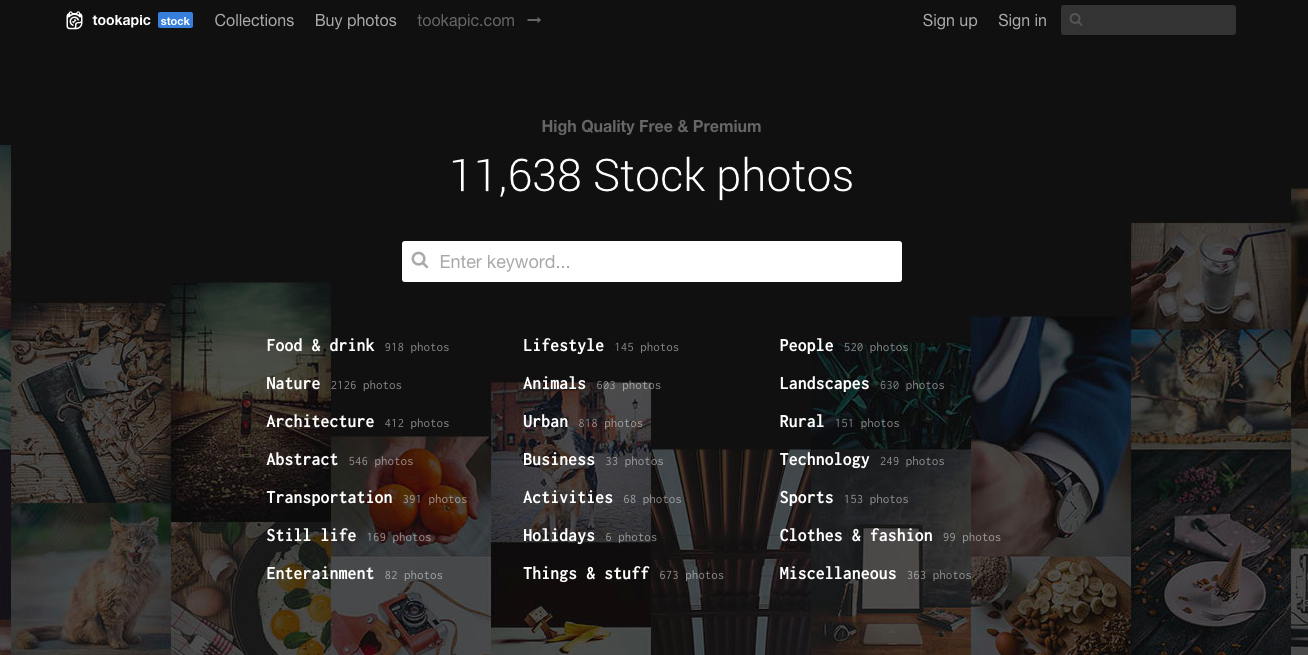Focus the small header search box
The height and width of the screenshot is (655, 1308).
[1158, 20]
